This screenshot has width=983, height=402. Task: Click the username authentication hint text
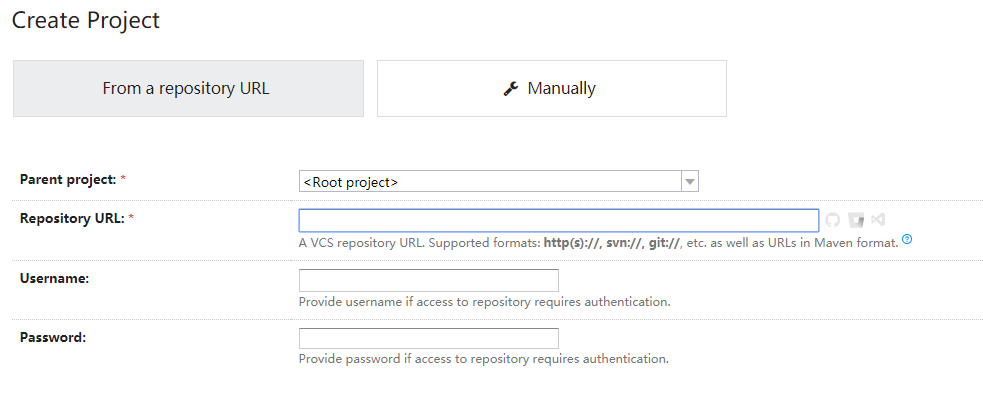(x=484, y=301)
